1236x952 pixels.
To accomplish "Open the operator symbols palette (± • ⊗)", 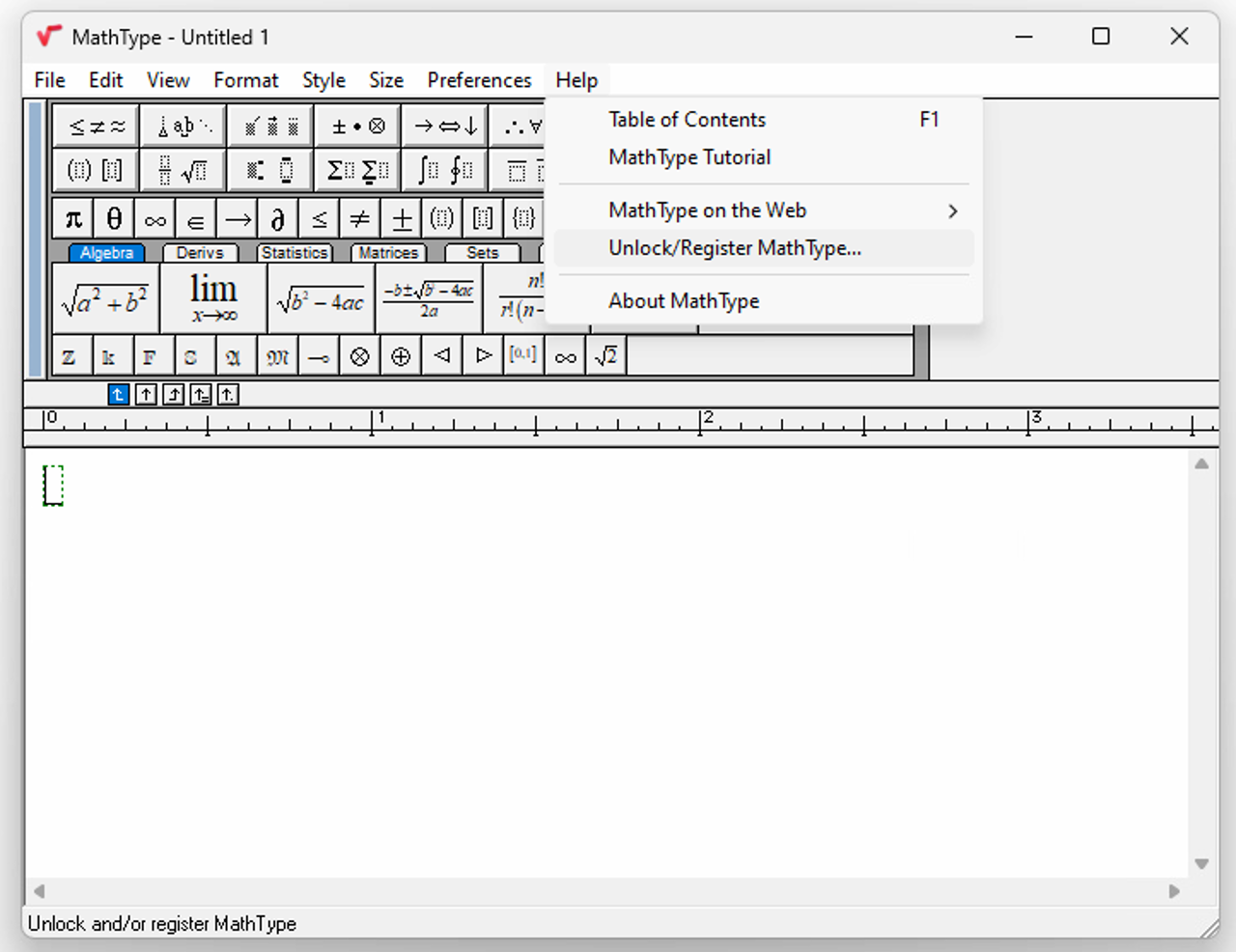I will [x=357, y=126].
